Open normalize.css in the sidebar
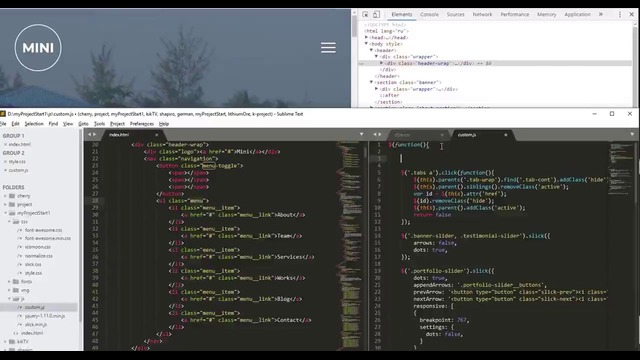This screenshot has height=360, width=640. (x=39, y=256)
